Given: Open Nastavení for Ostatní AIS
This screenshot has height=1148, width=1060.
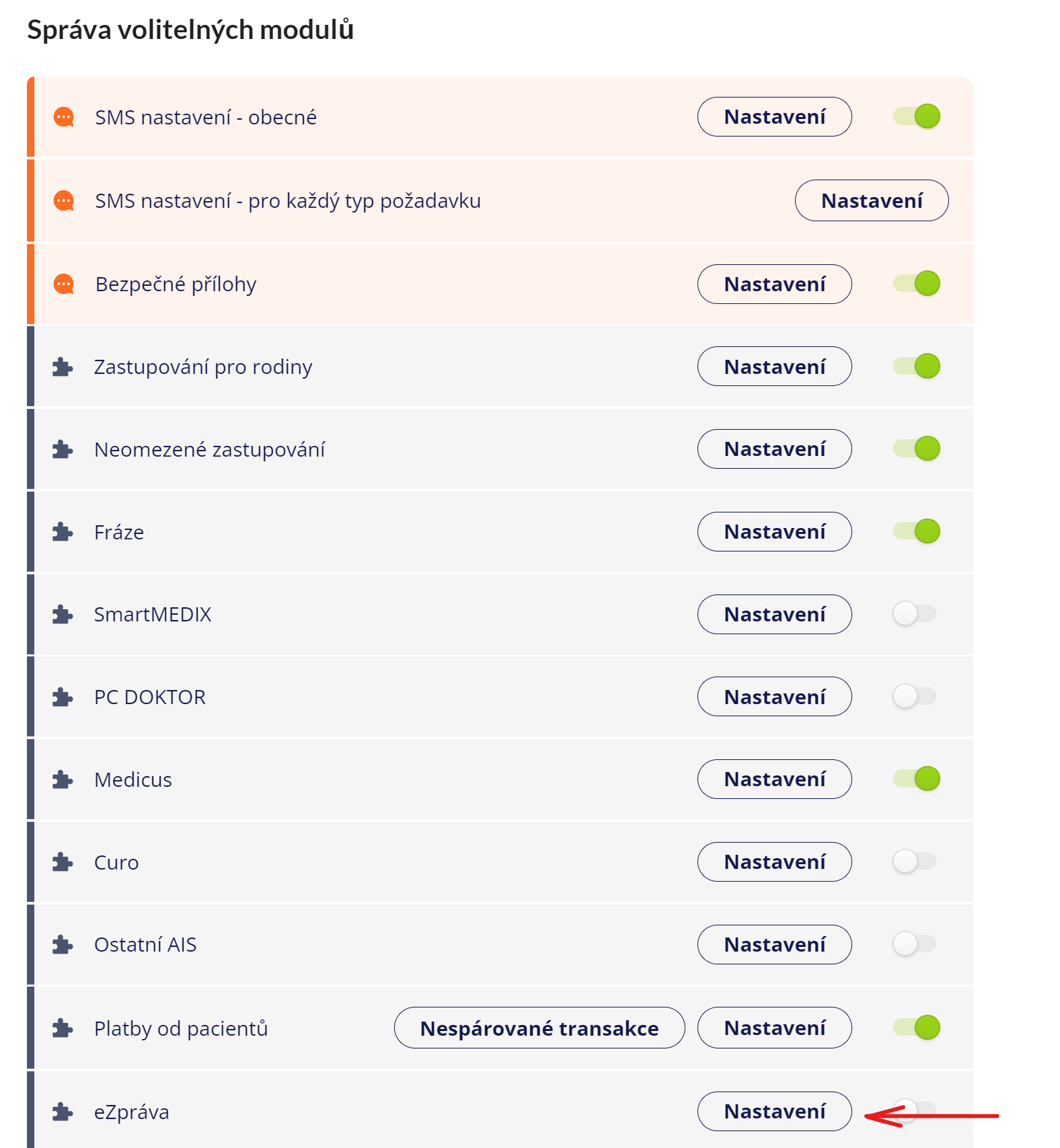Looking at the screenshot, I should 775,944.
